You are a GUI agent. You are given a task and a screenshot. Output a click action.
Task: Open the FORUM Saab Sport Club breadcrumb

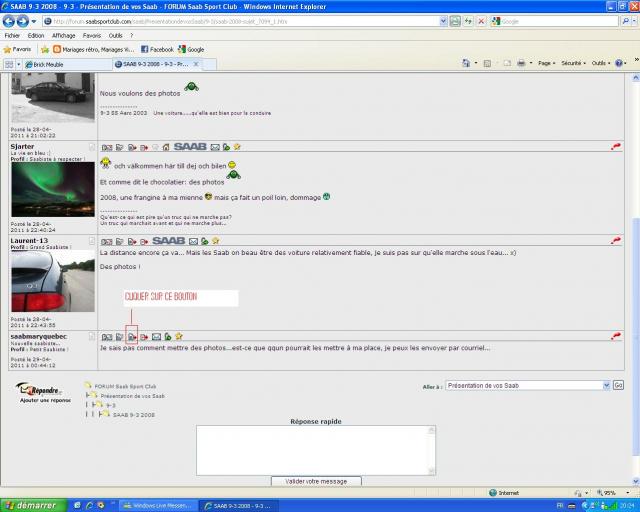click(x=125, y=386)
